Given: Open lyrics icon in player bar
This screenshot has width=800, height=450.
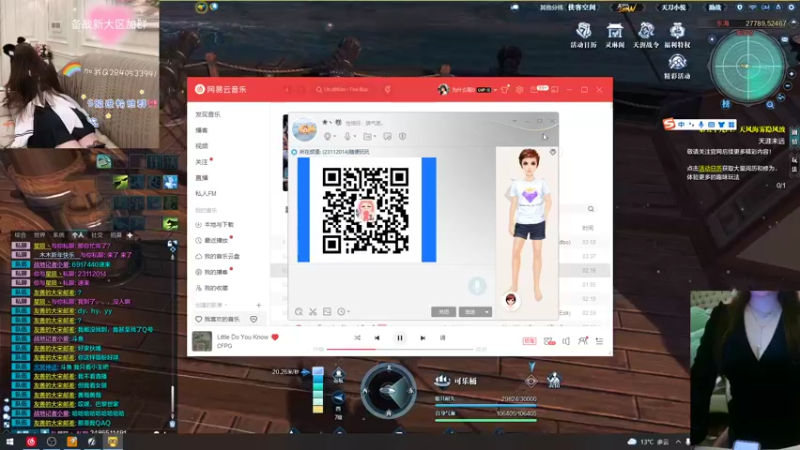Looking at the screenshot, I should (442, 338).
